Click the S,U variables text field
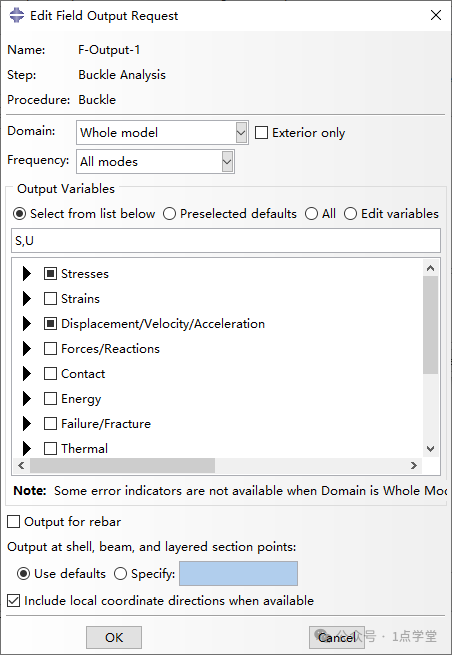Image resolution: width=452 pixels, height=655 pixels. [226, 241]
